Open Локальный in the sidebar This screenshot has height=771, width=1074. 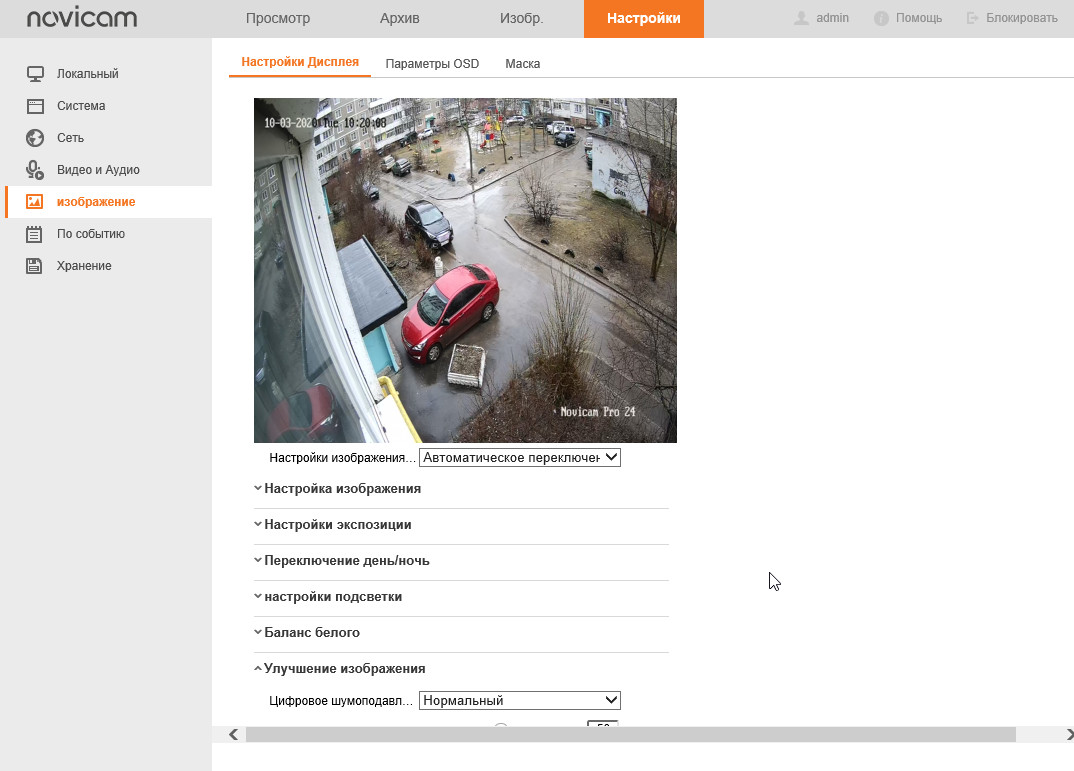[88, 74]
